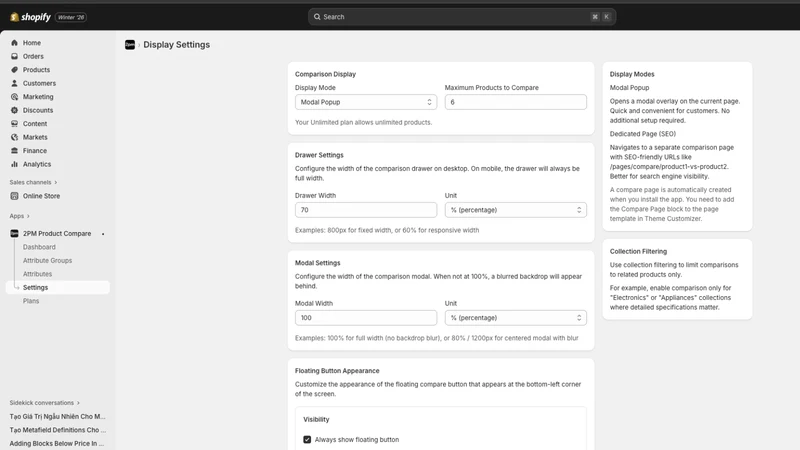Click the Analytics bar chart icon
Viewport: 800px width, 450px height.
click(x=14, y=164)
